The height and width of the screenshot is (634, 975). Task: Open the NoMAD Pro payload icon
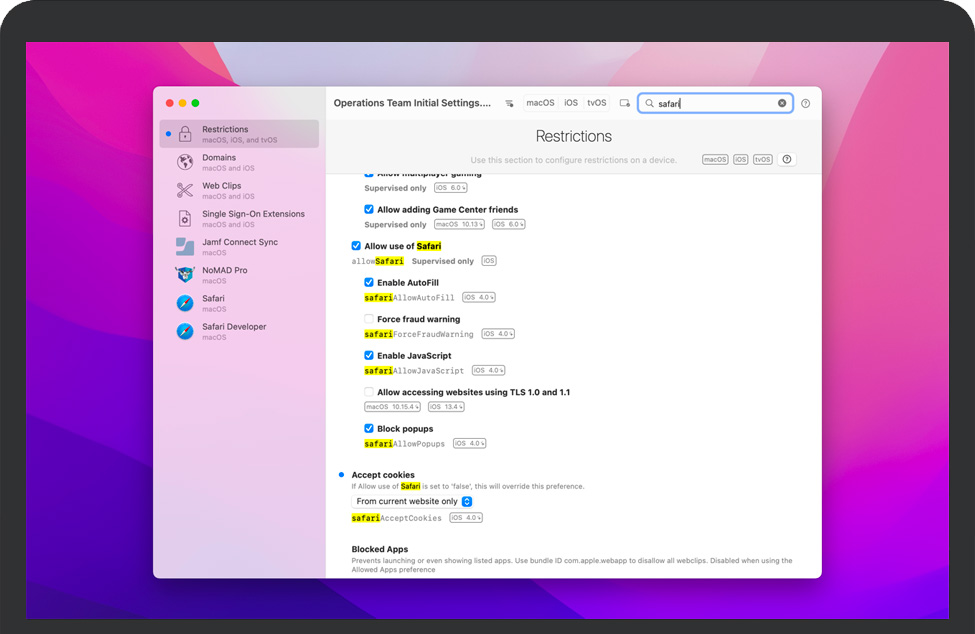(x=185, y=275)
